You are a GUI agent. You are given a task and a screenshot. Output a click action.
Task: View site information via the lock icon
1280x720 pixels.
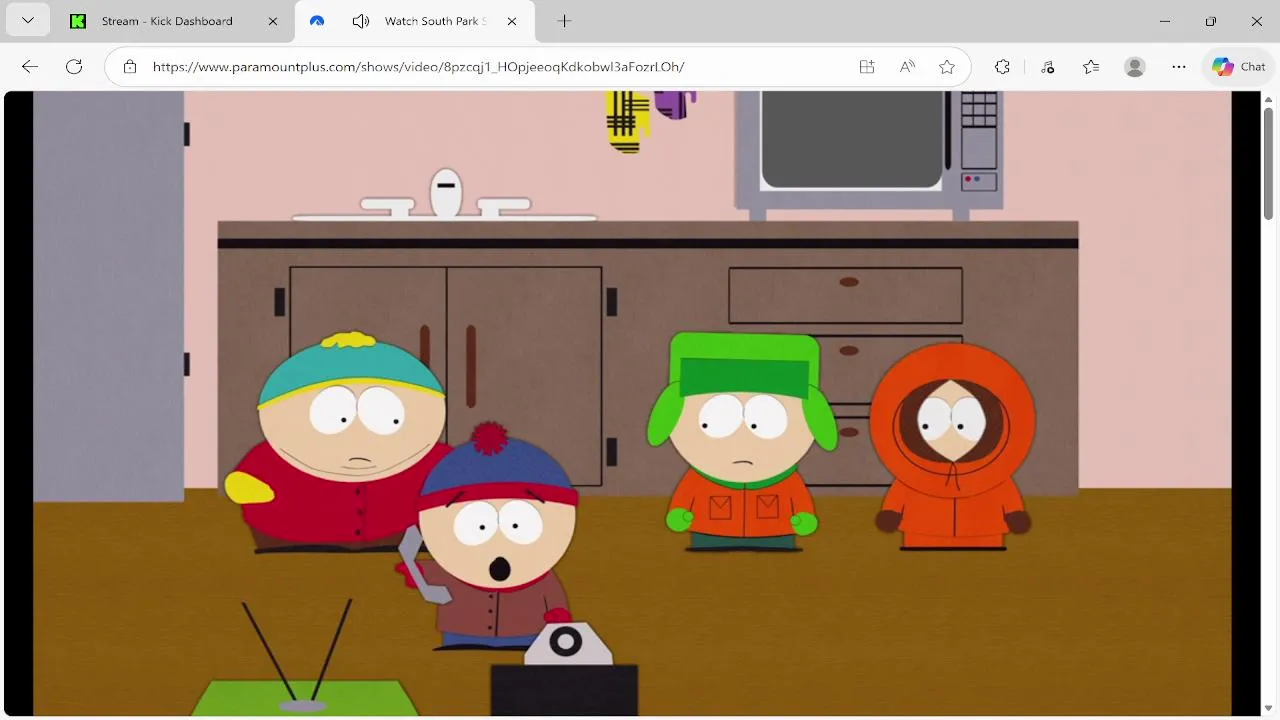click(x=130, y=67)
